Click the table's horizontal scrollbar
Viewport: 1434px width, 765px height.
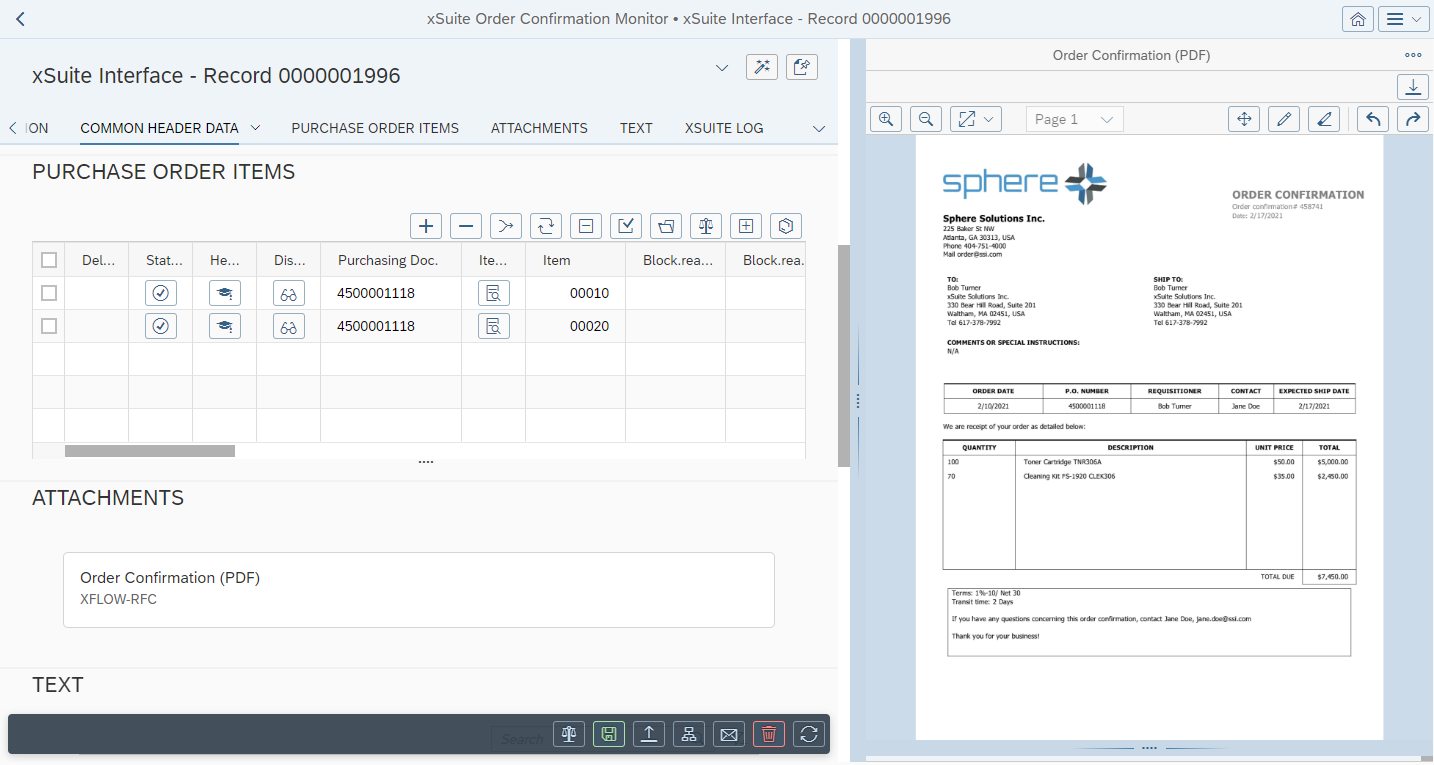click(x=150, y=451)
